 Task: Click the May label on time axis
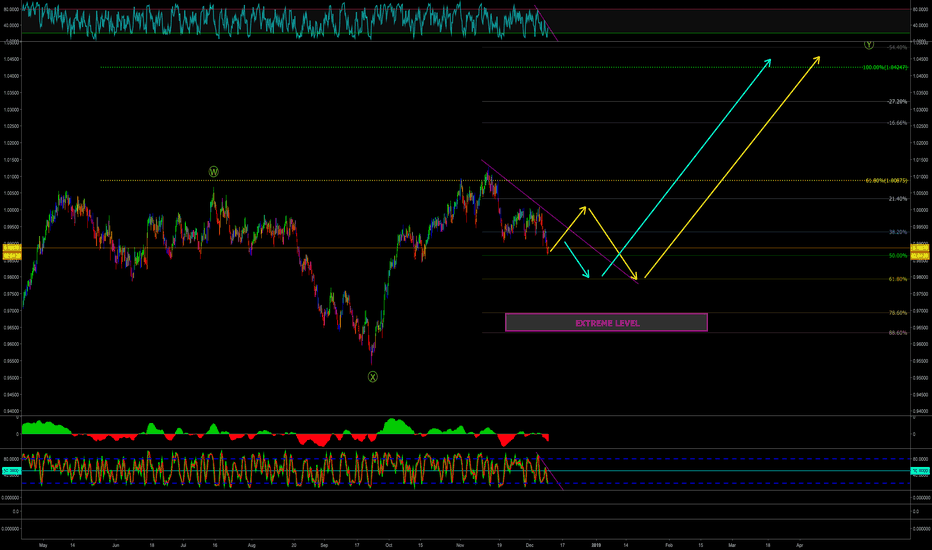(x=43, y=545)
